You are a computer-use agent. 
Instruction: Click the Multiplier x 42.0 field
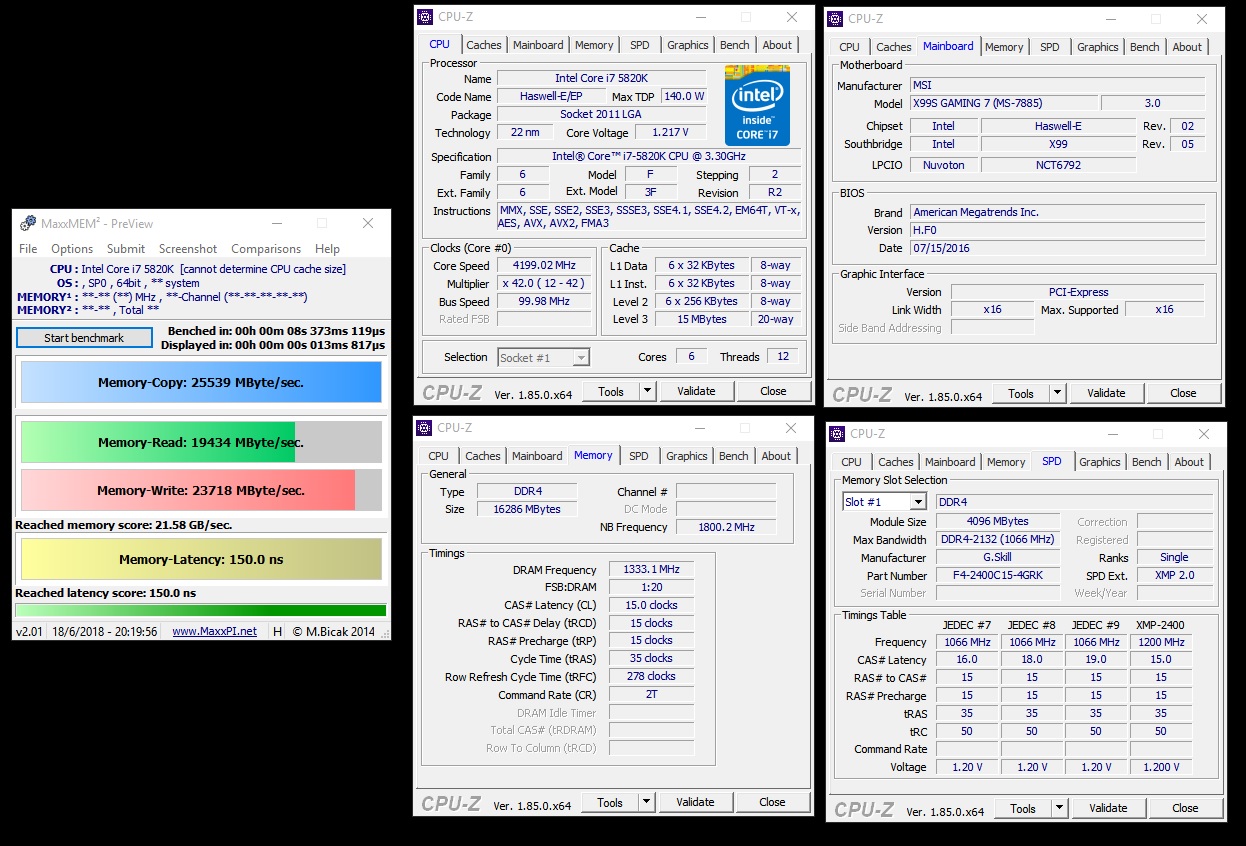coord(546,284)
